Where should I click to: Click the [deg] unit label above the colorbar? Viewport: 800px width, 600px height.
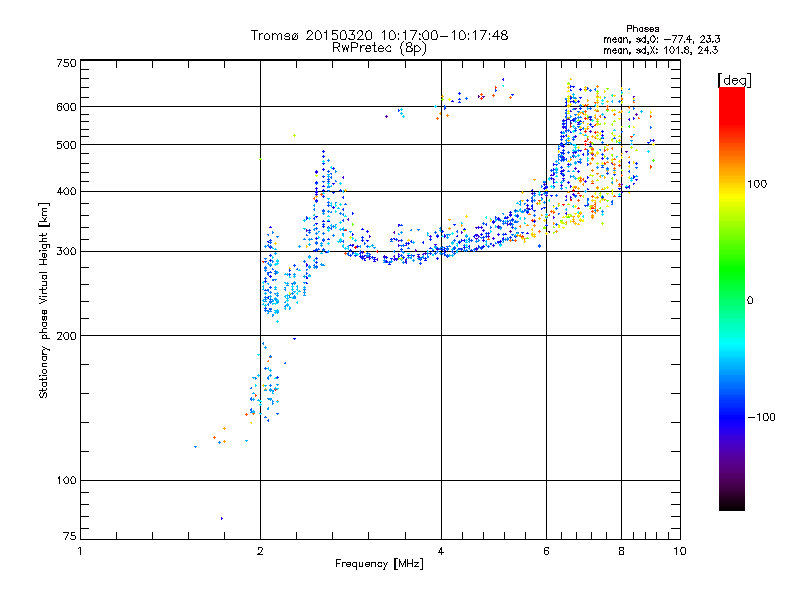click(x=734, y=79)
